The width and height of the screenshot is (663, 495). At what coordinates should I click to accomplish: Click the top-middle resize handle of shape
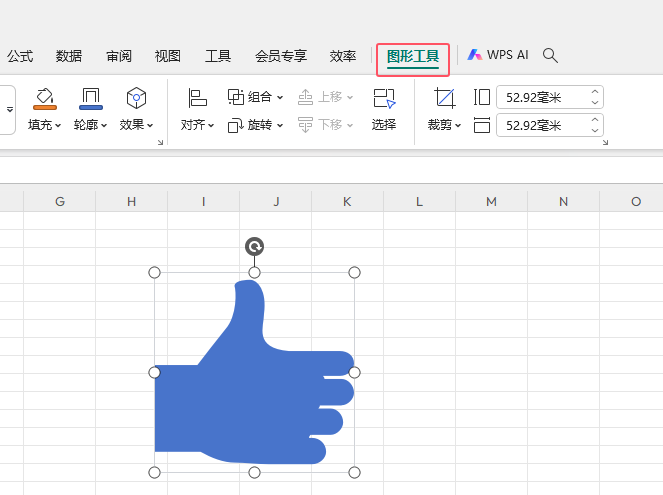(x=254, y=272)
